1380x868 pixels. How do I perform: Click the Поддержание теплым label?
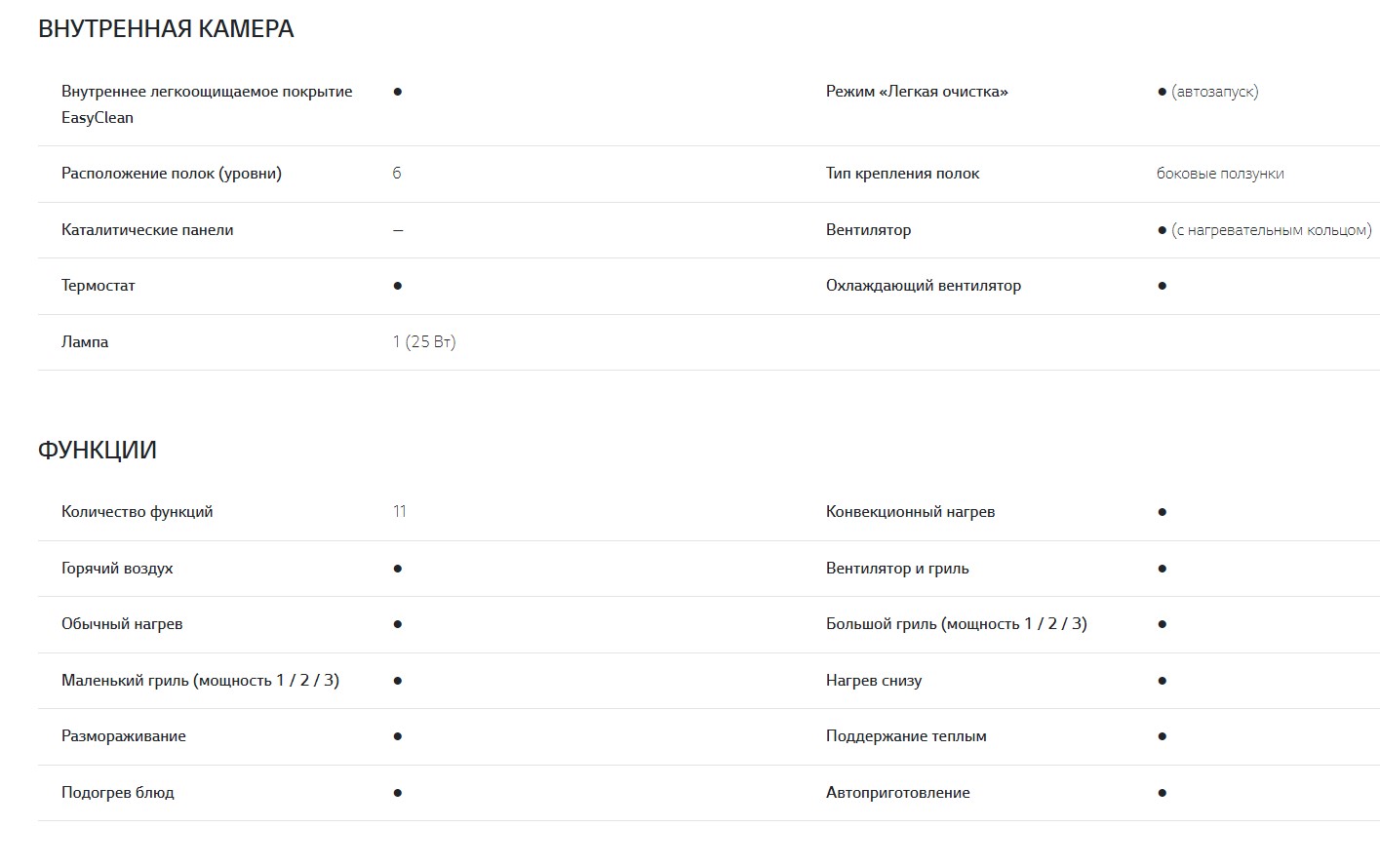(x=906, y=736)
